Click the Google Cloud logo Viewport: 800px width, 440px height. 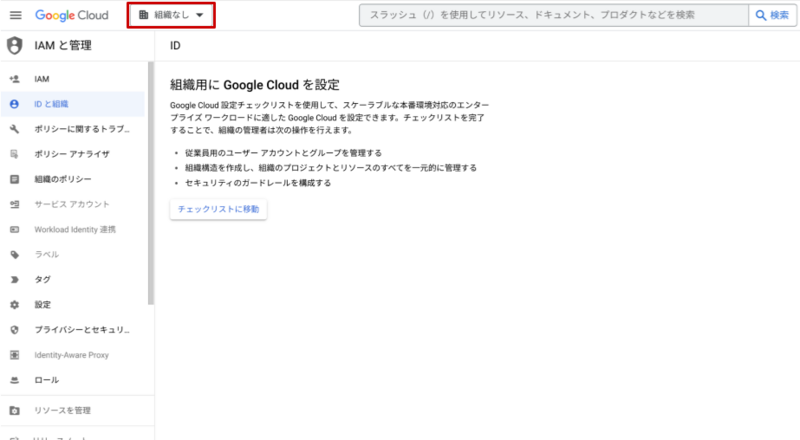click(x=71, y=15)
